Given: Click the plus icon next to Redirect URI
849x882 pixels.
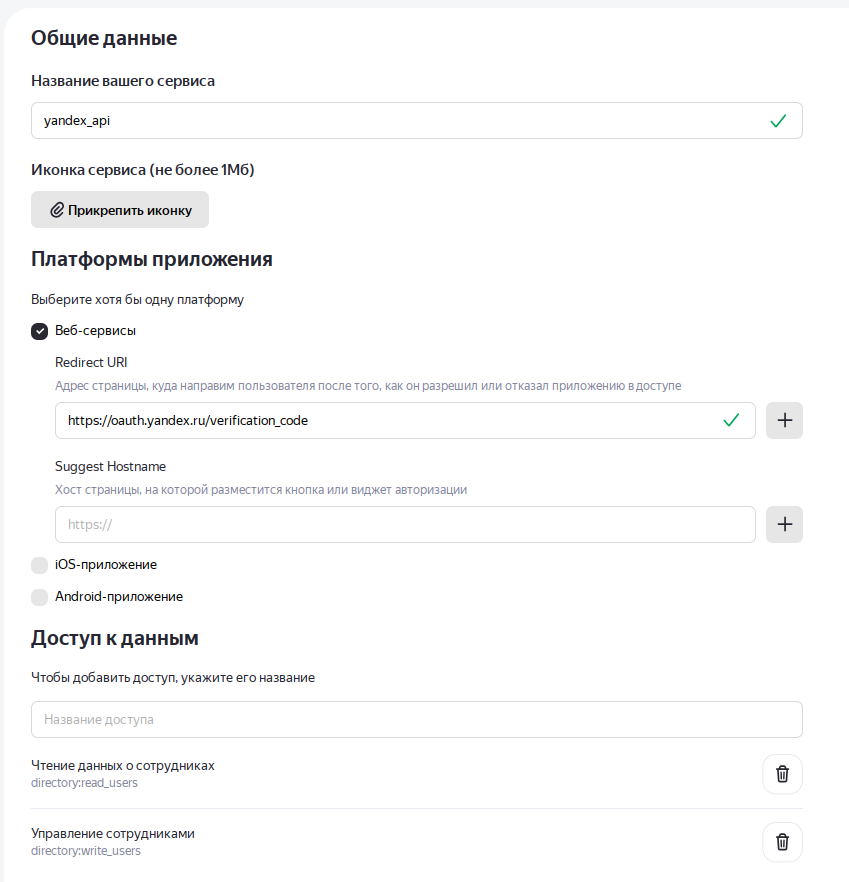Looking at the screenshot, I should coord(784,420).
